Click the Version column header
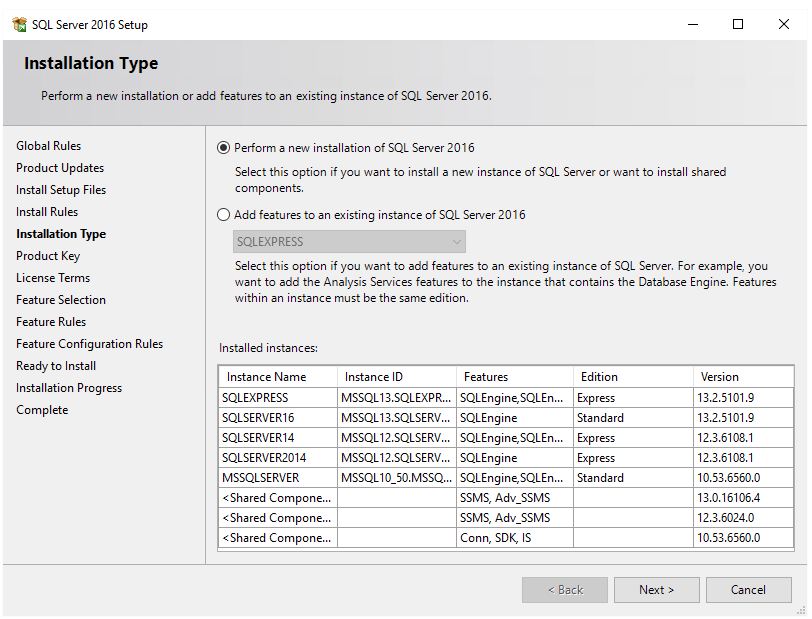Screen dimensions: 812x619 743,377
